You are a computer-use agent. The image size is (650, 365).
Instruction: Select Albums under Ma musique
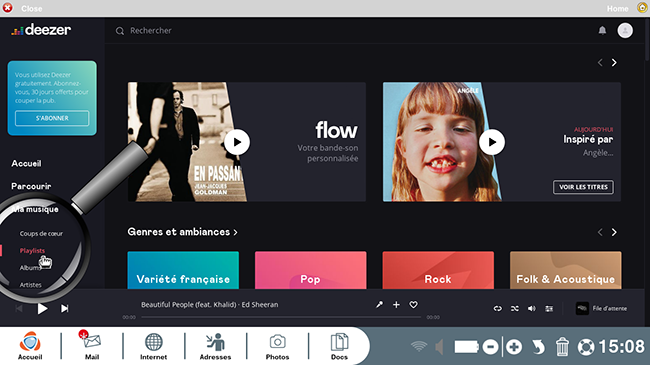(x=30, y=268)
